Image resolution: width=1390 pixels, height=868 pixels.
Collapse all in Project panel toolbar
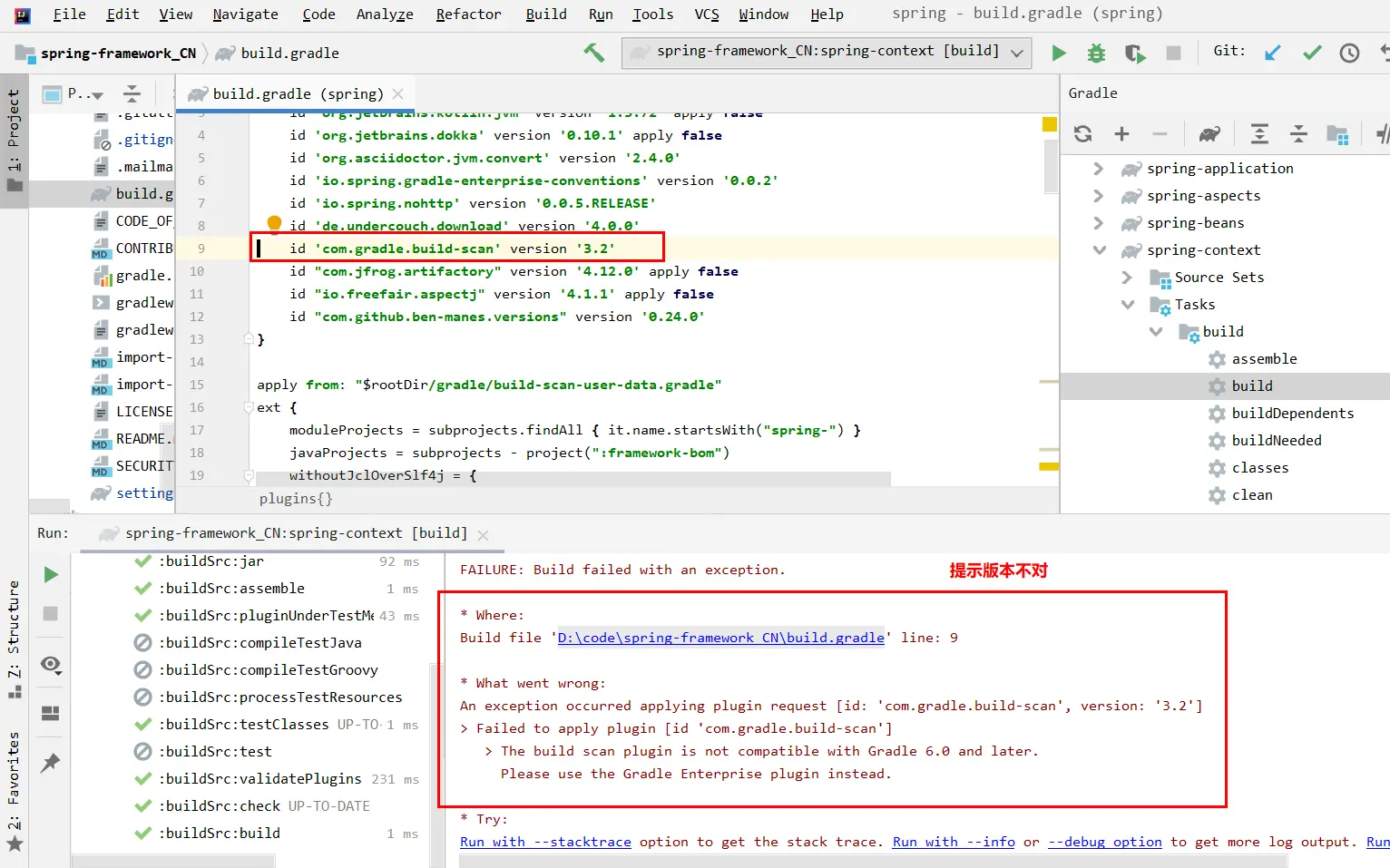pos(132,93)
